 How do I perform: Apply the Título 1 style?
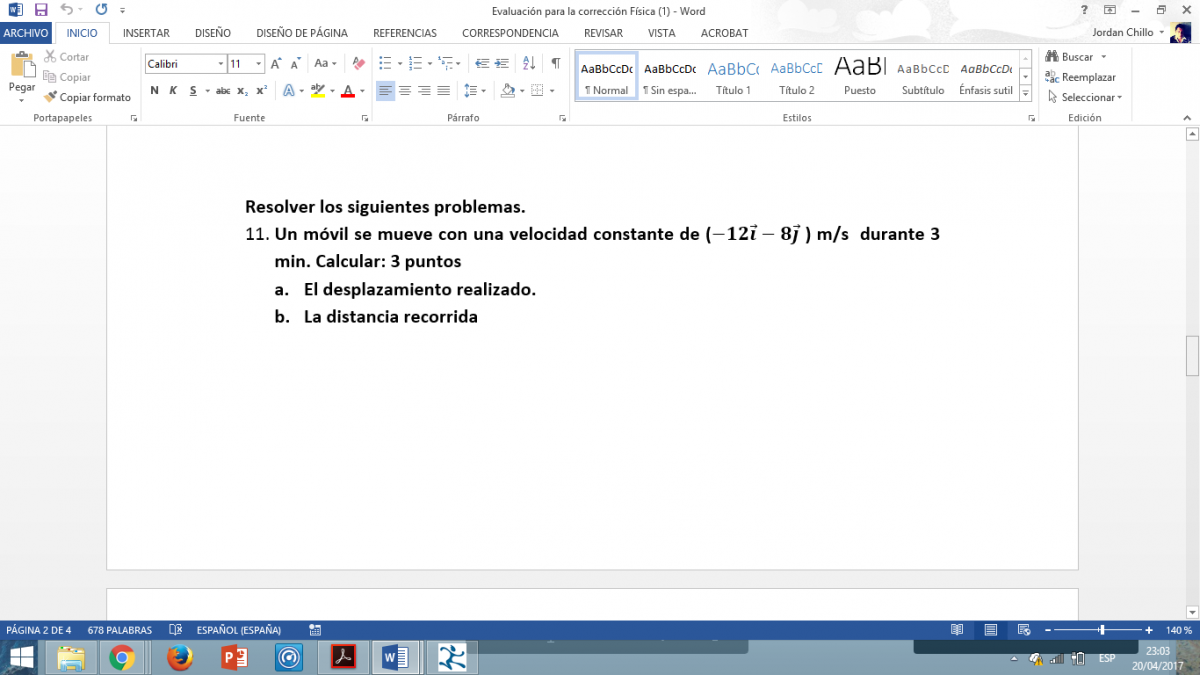coord(733,77)
